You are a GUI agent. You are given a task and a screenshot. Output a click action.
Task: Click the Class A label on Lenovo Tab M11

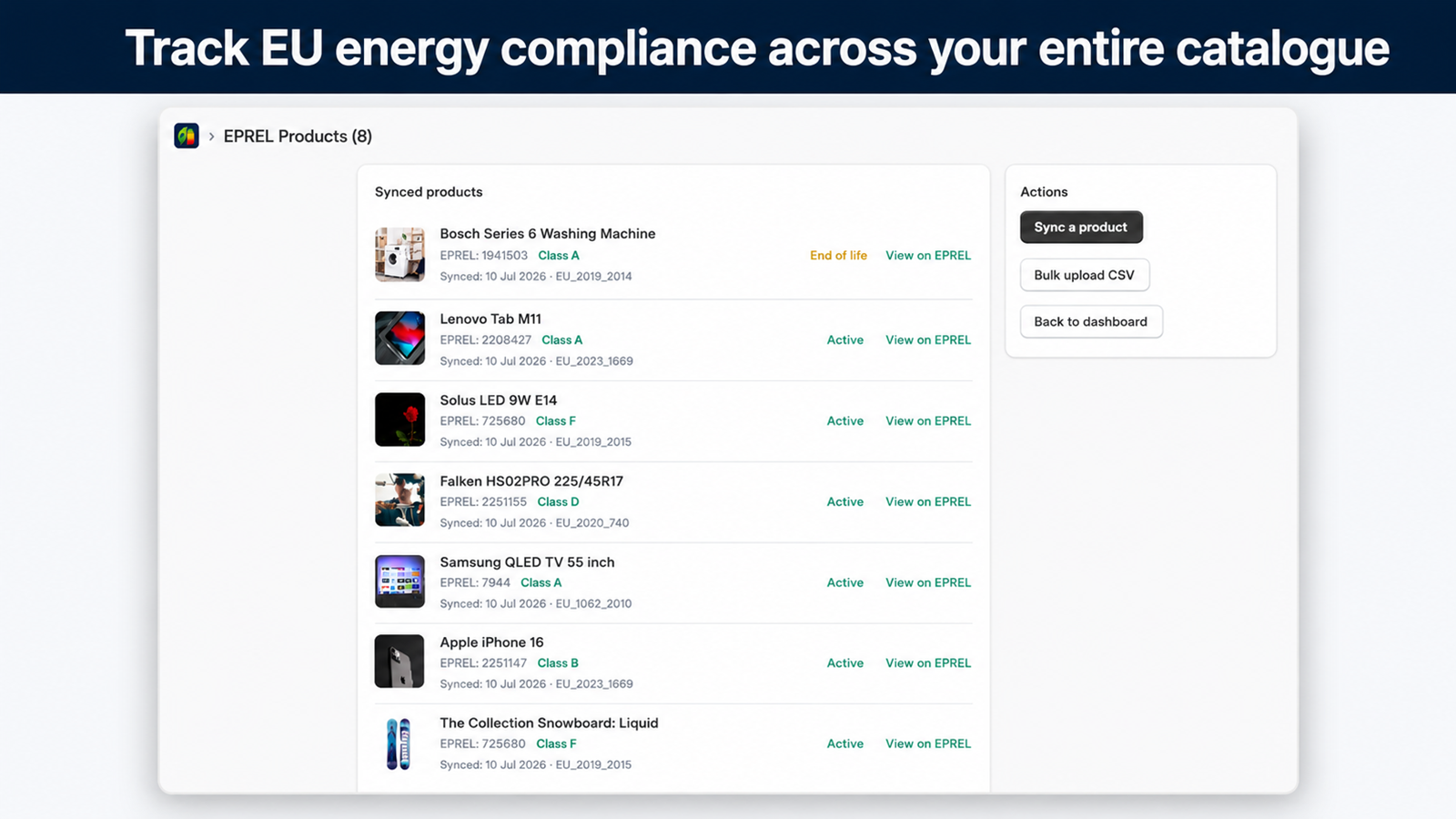[562, 340]
